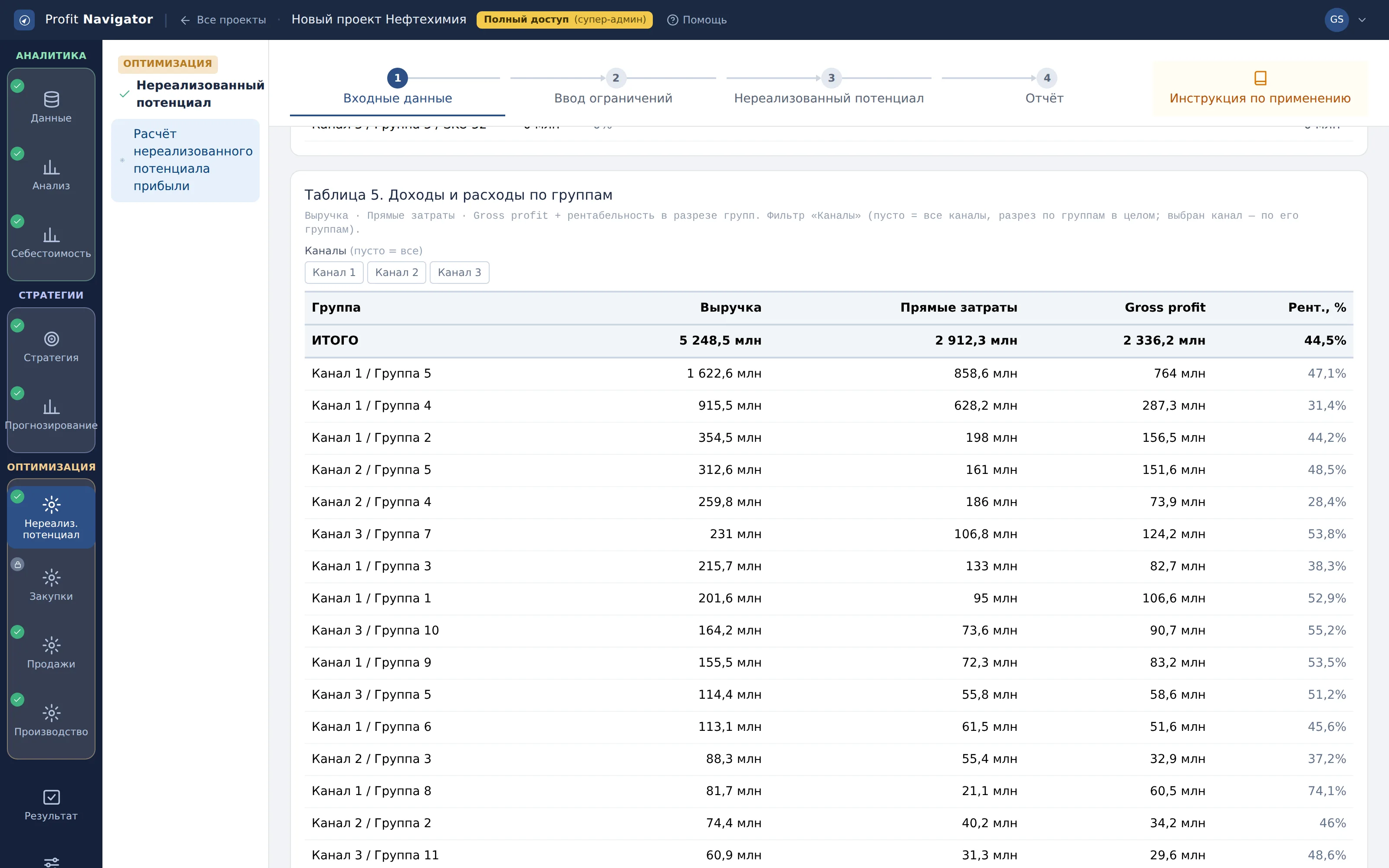
Task: Click the Рент., % column header
Action: pos(1317,308)
